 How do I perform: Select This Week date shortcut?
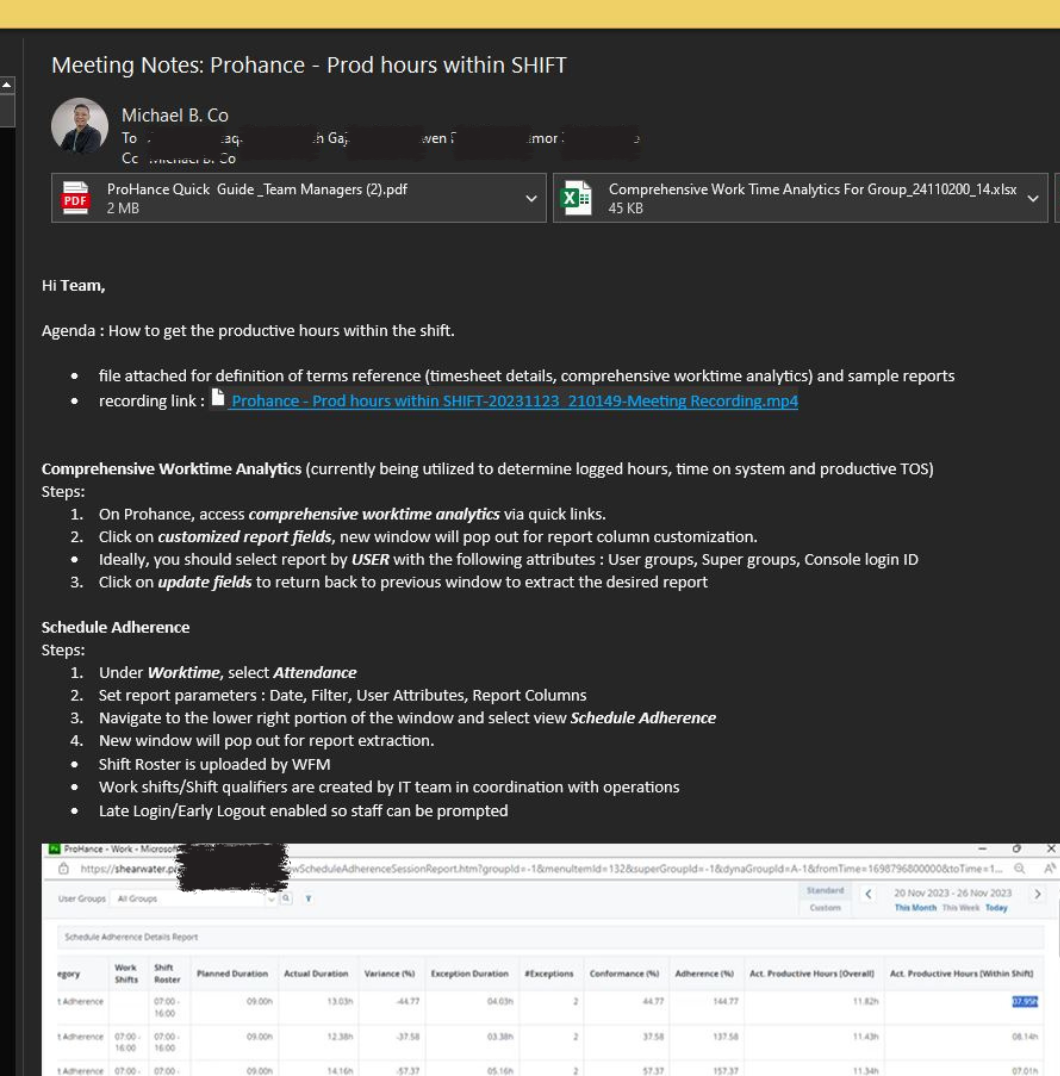coord(961,908)
